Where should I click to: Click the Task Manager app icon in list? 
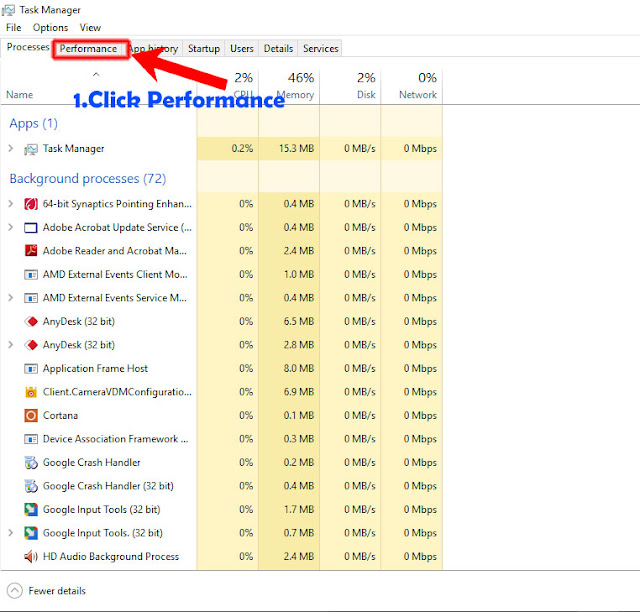31,149
